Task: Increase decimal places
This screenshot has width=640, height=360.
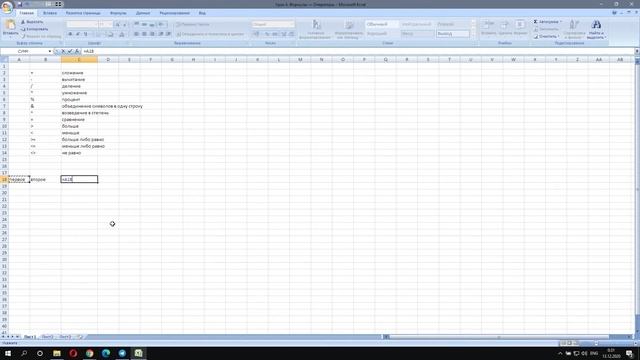Action: pos(284,34)
